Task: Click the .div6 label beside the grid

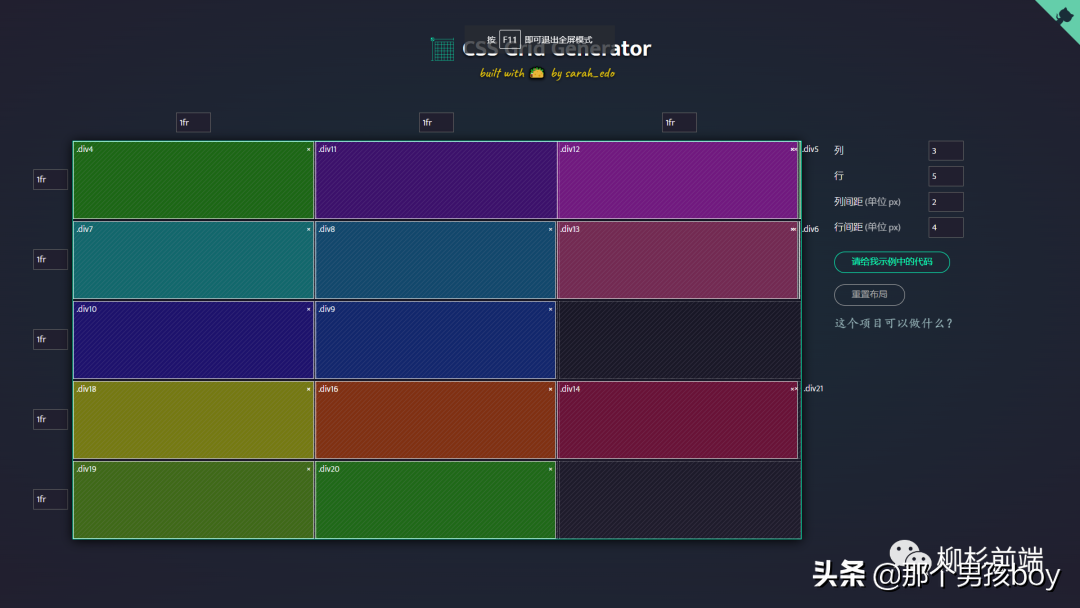Action: [811, 229]
